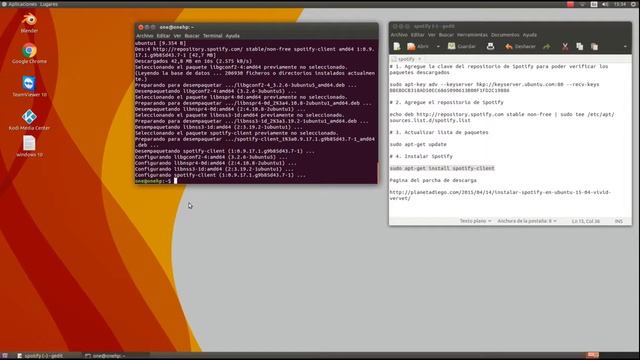Click the green redo arrow in gedit
This screenshot has width=640, height=360.
click(x=546, y=47)
